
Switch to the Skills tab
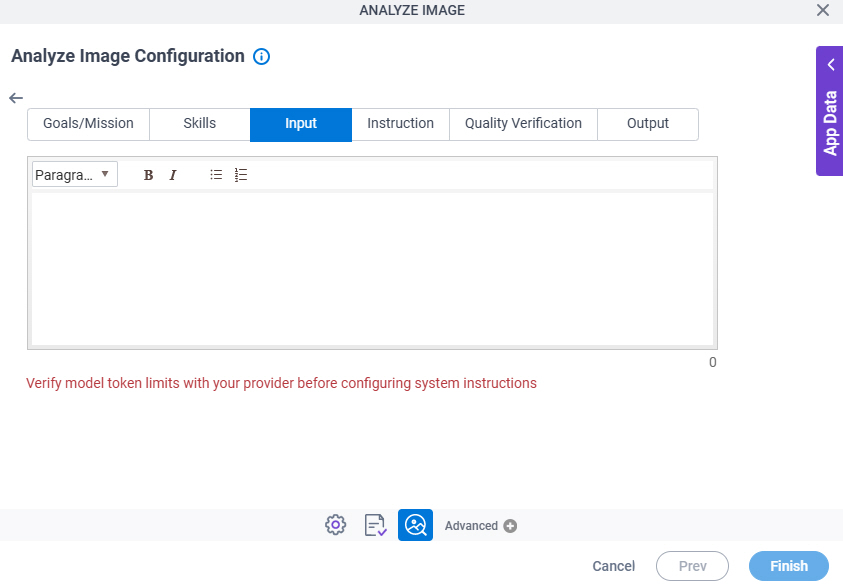199,124
